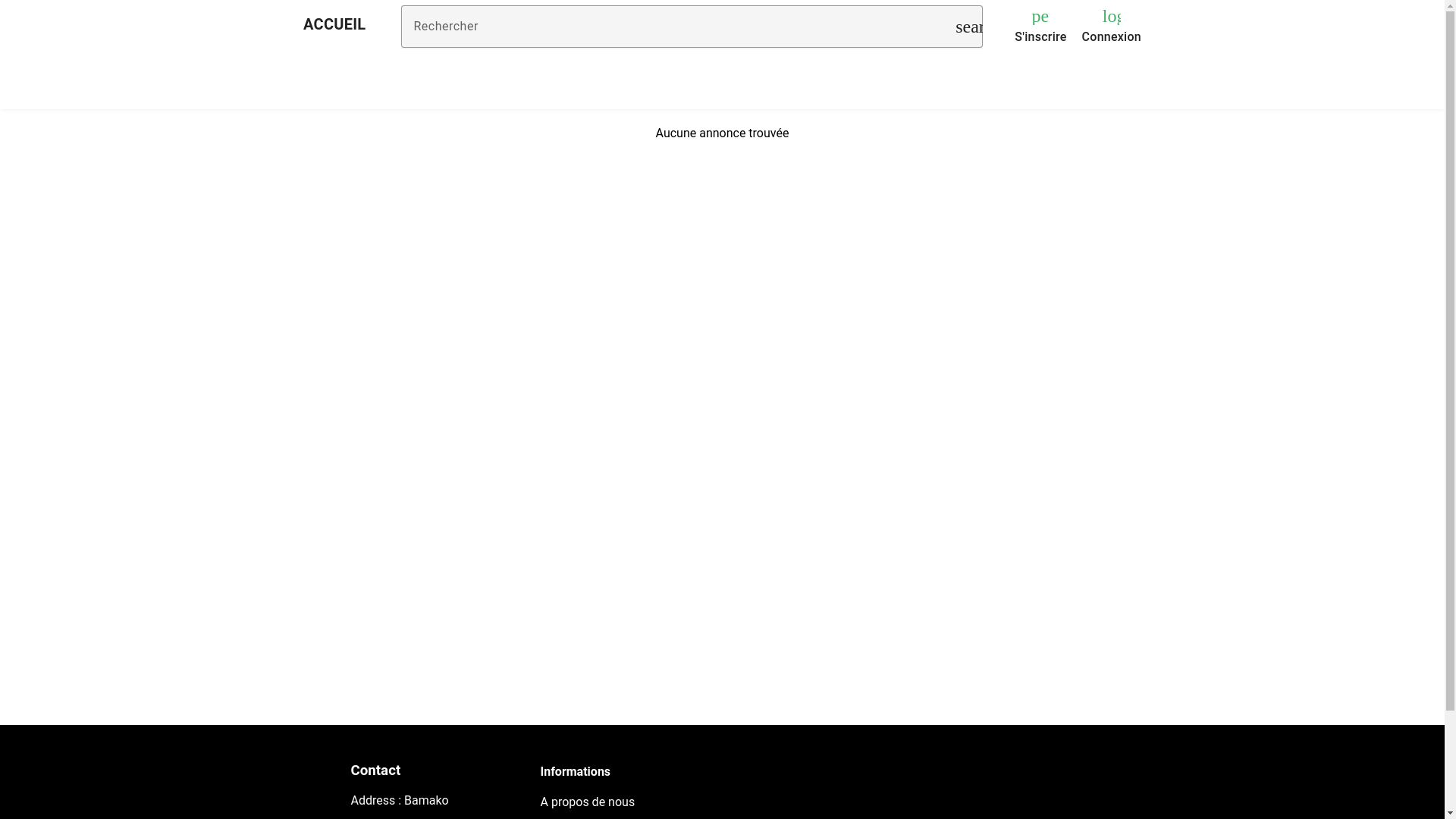Open the S'inscrire registration link
The image size is (1456, 819).
tap(1040, 37)
